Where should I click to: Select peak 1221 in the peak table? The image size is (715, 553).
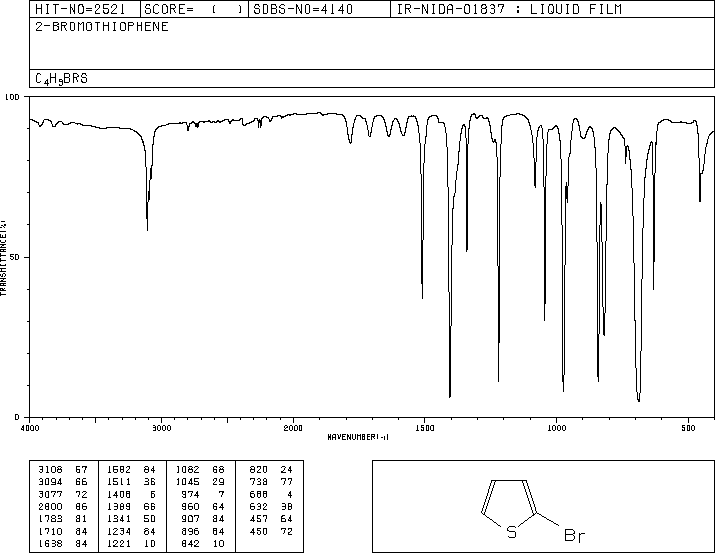point(131,544)
